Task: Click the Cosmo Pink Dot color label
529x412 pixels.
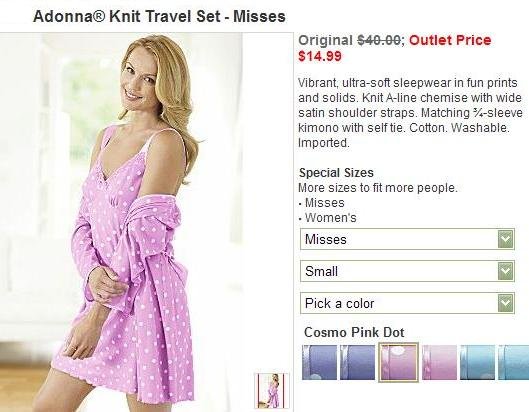Action: click(x=354, y=332)
